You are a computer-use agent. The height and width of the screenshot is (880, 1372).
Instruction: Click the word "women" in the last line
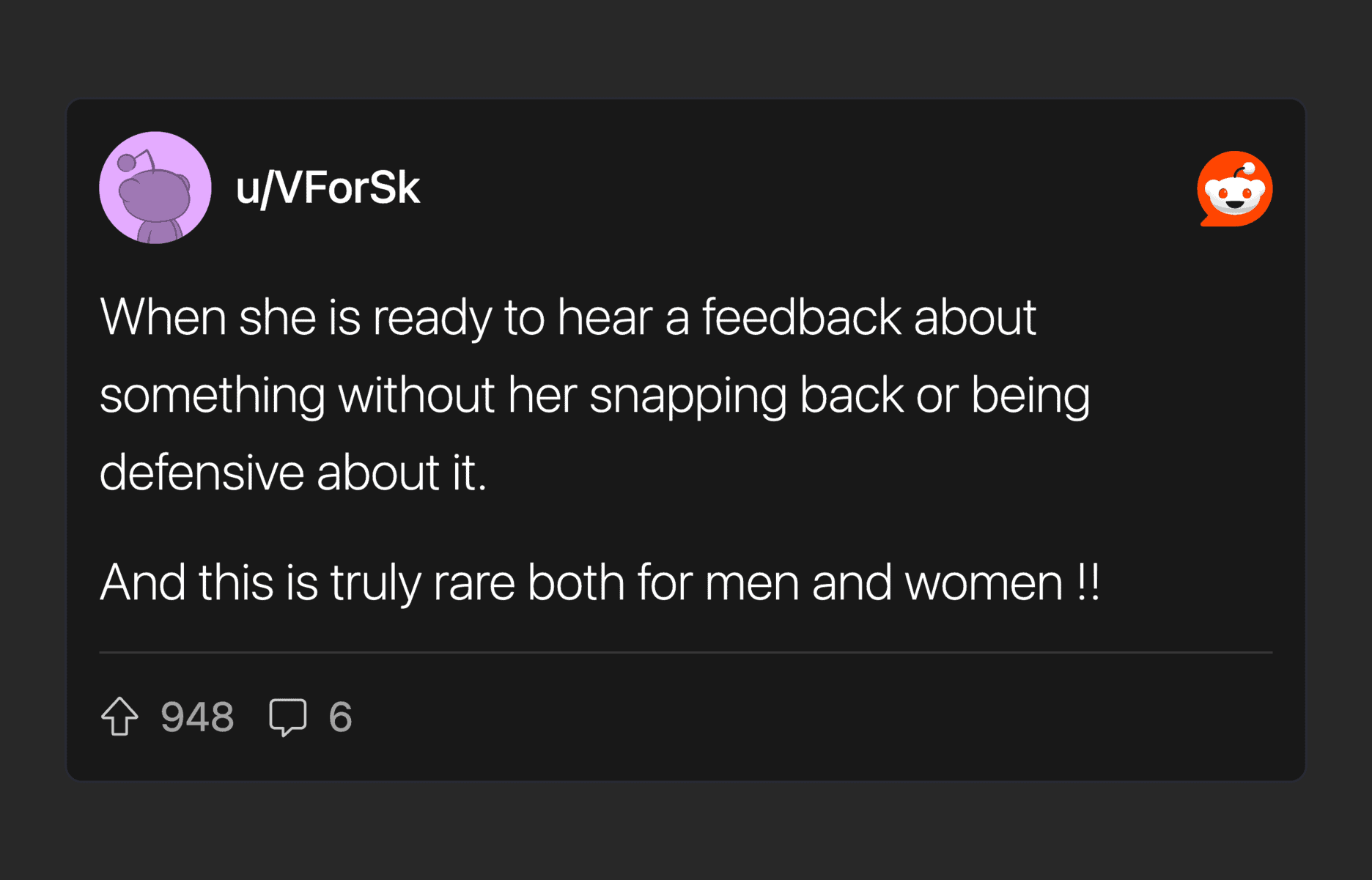[x=984, y=583]
